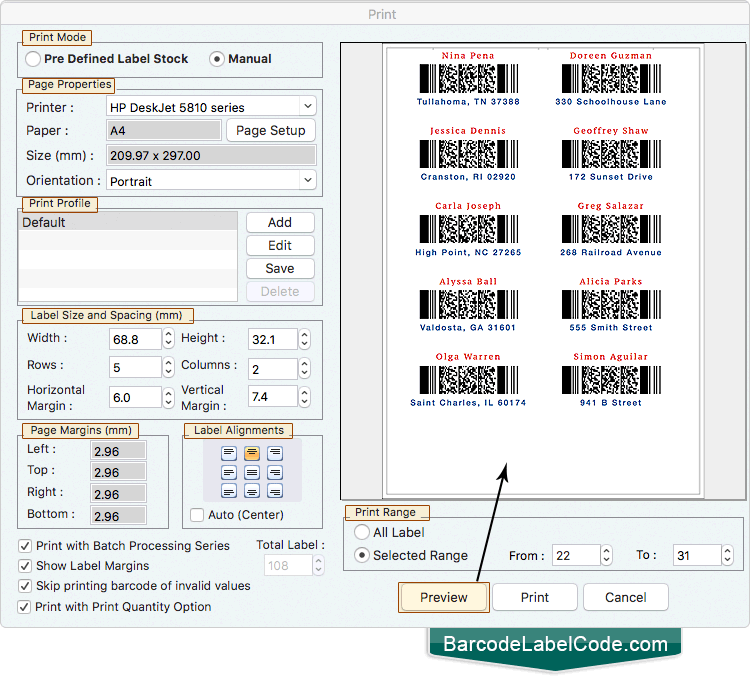Select the Default print profile row

point(128,222)
